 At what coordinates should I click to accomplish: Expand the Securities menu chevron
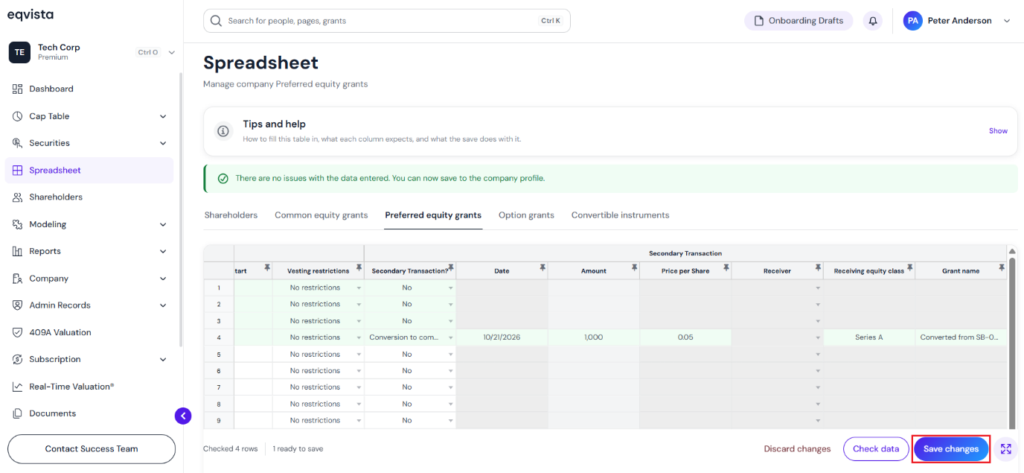click(x=163, y=143)
